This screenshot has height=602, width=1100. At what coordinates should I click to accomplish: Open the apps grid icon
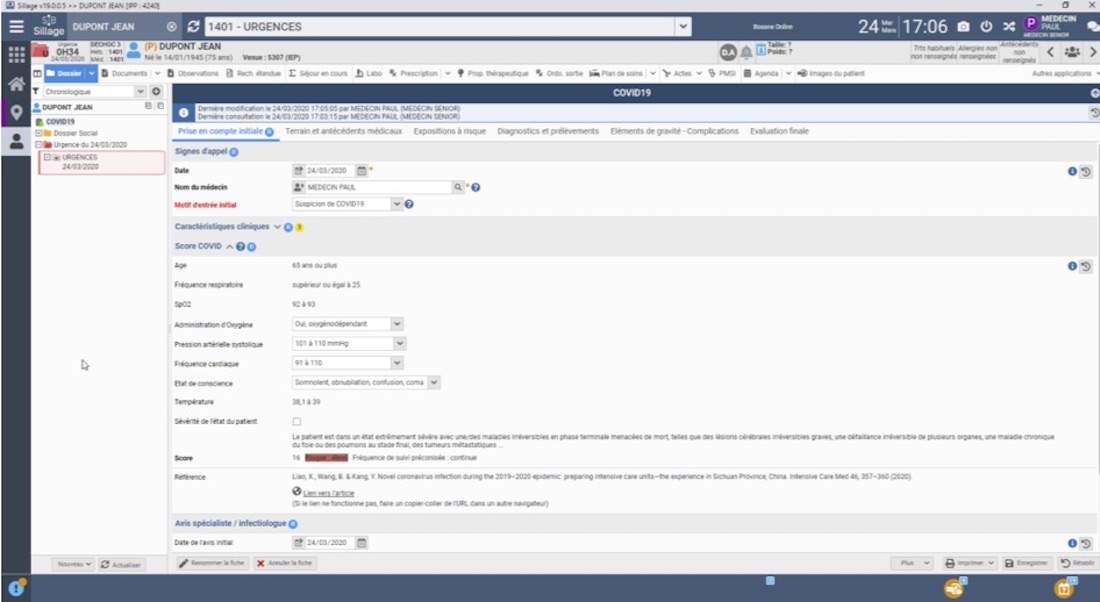click(16, 55)
